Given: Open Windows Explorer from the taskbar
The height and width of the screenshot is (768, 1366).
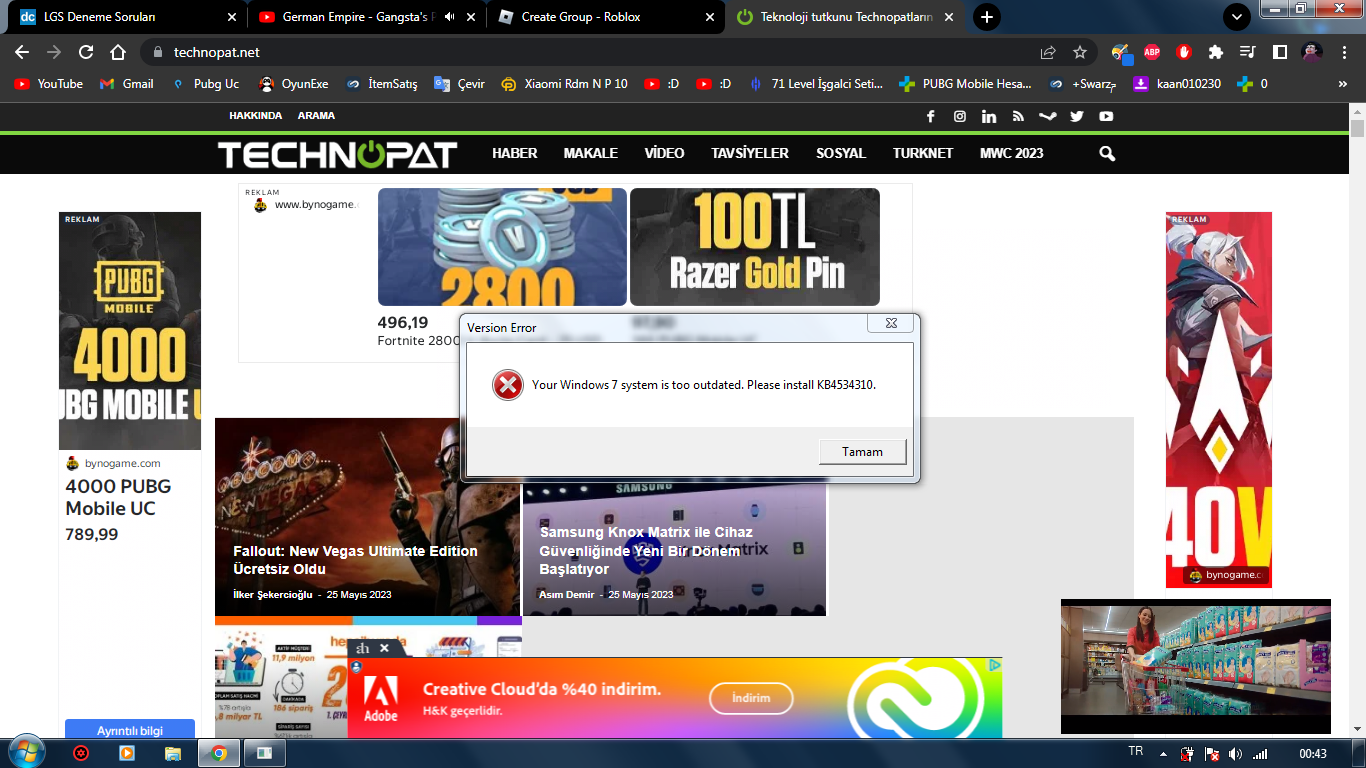Looking at the screenshot, I should (x=173, y=753).
